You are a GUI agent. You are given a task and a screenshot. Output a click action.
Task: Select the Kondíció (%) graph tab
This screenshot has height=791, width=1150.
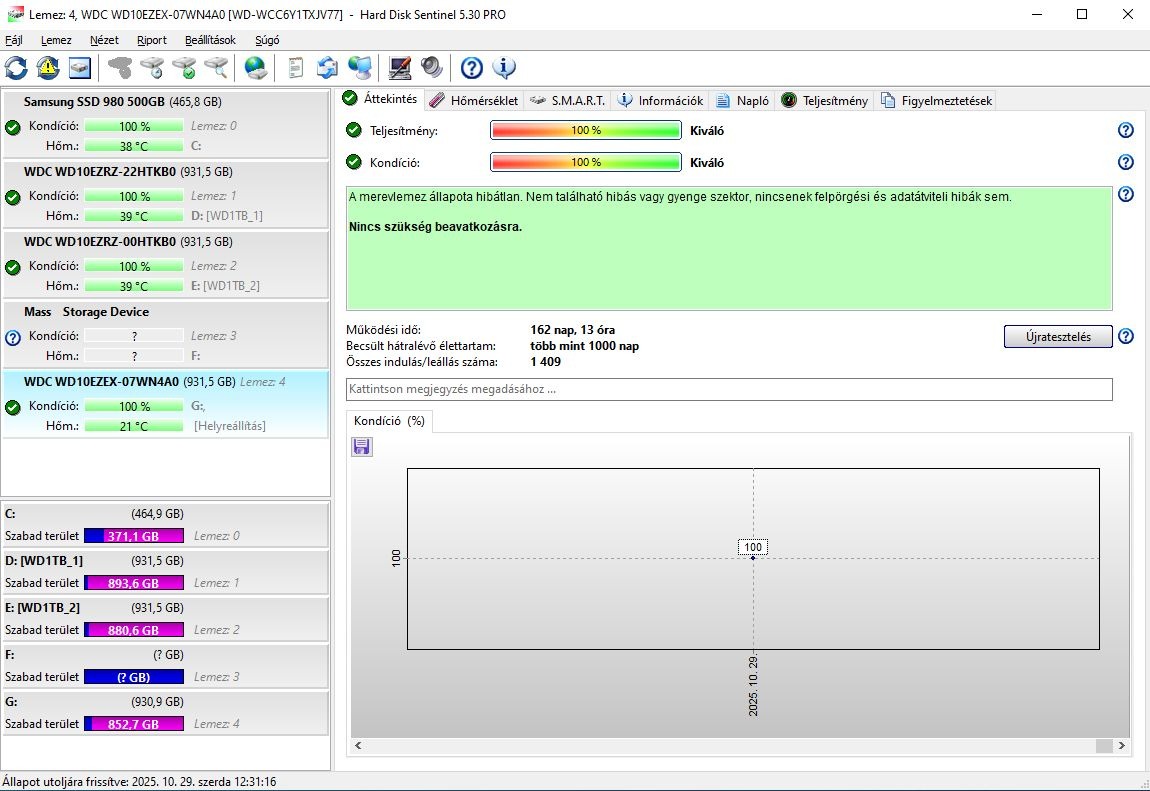point(389,421)
